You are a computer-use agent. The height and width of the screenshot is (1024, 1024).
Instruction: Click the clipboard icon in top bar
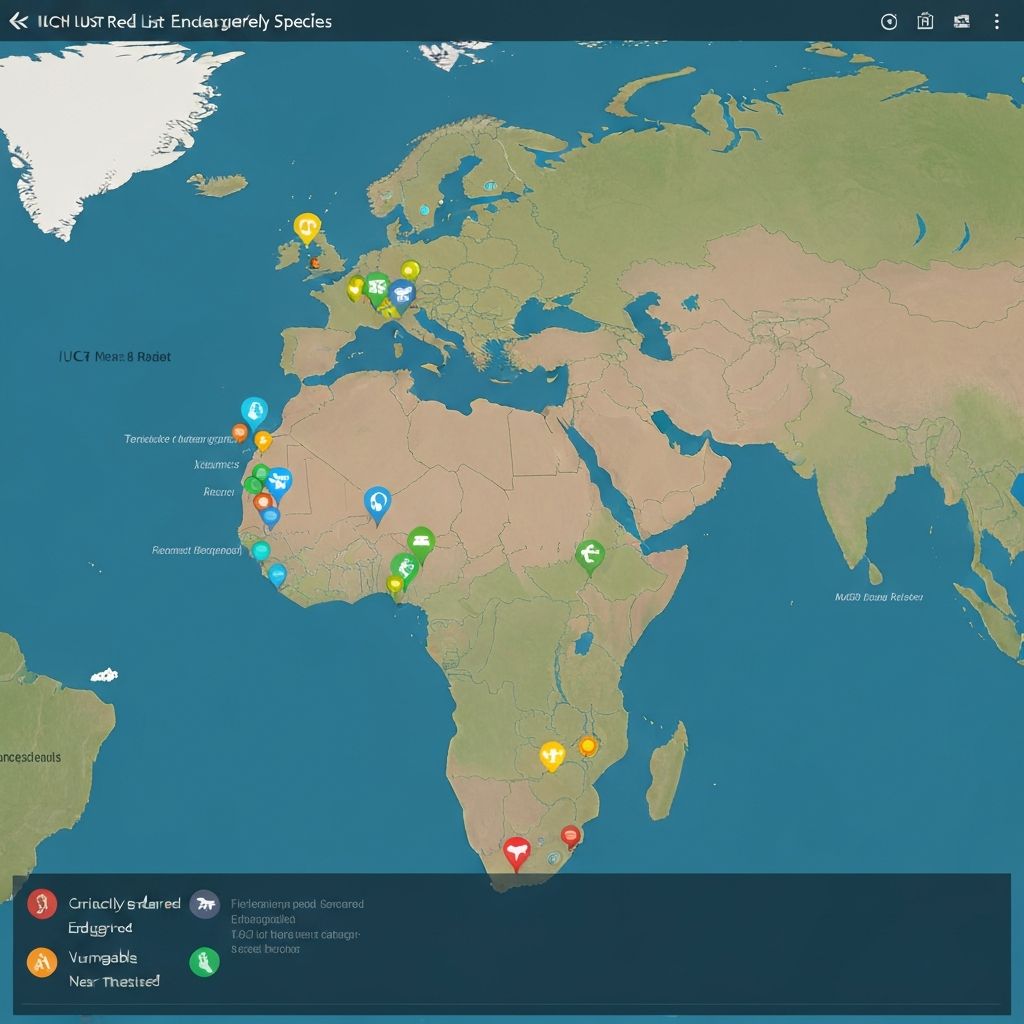(x=925, y=21)
